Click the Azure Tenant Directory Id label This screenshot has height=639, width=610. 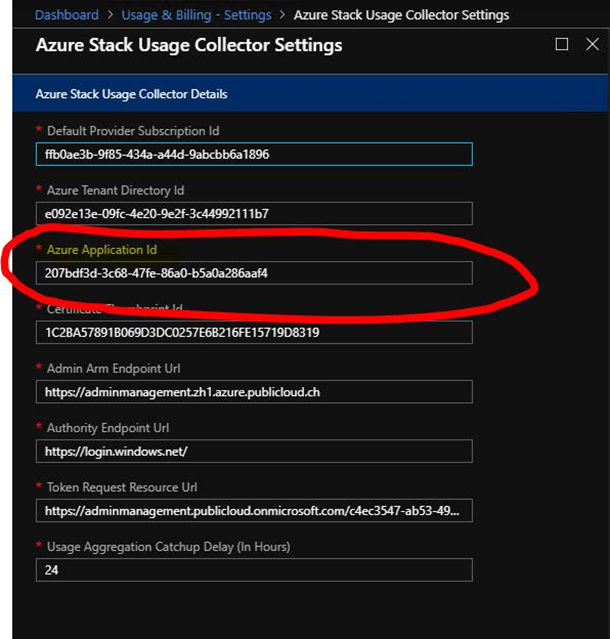click(x=115, y=190)
